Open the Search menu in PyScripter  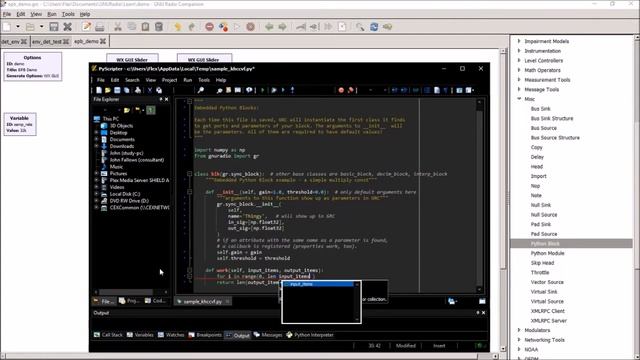pyautogui.click(x=132, y=80)
